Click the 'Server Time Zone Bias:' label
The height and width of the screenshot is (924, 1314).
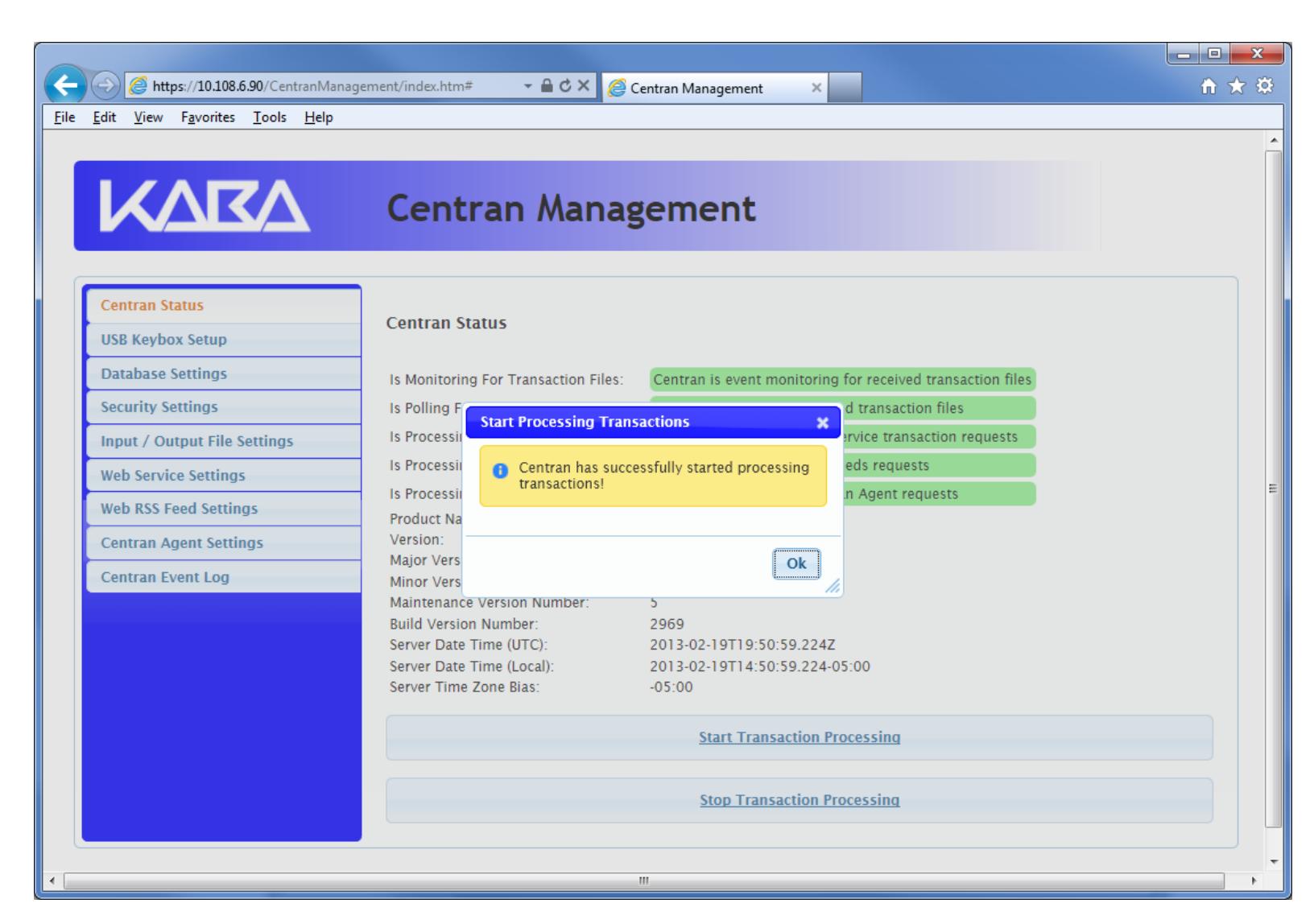tap(465, 687)
